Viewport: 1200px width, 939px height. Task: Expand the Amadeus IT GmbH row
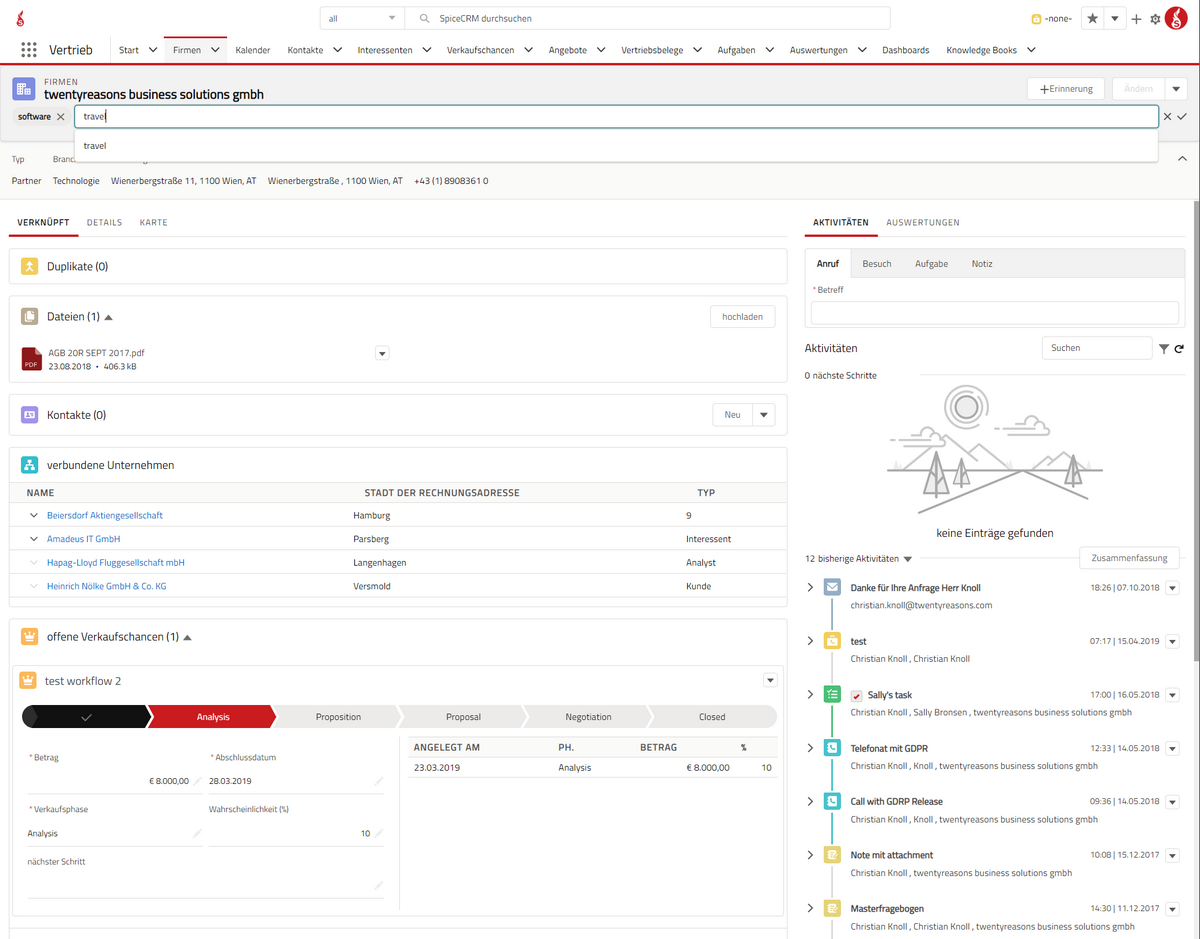click(33, 539)
